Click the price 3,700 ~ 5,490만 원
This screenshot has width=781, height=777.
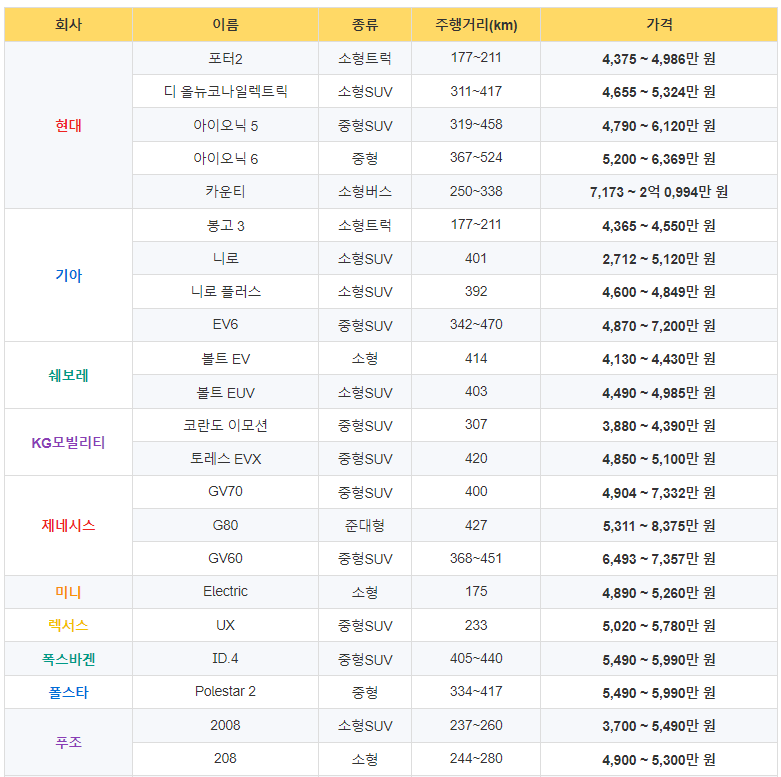[x=659, y=726]
